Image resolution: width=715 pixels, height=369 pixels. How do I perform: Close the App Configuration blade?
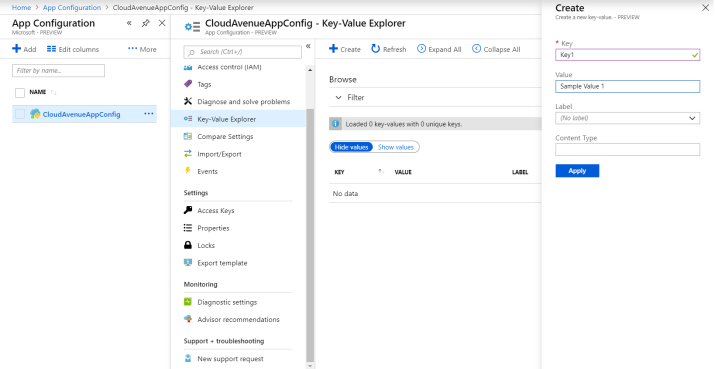(x=162, y=23)
